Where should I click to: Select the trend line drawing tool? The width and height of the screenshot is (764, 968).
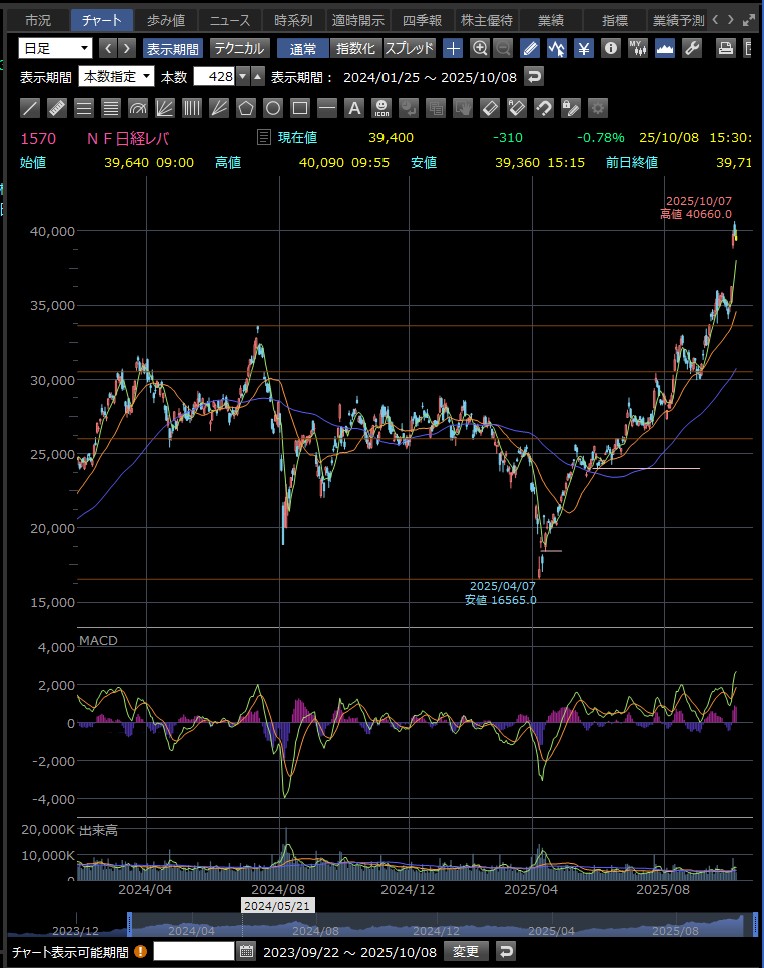pos(31,108)
